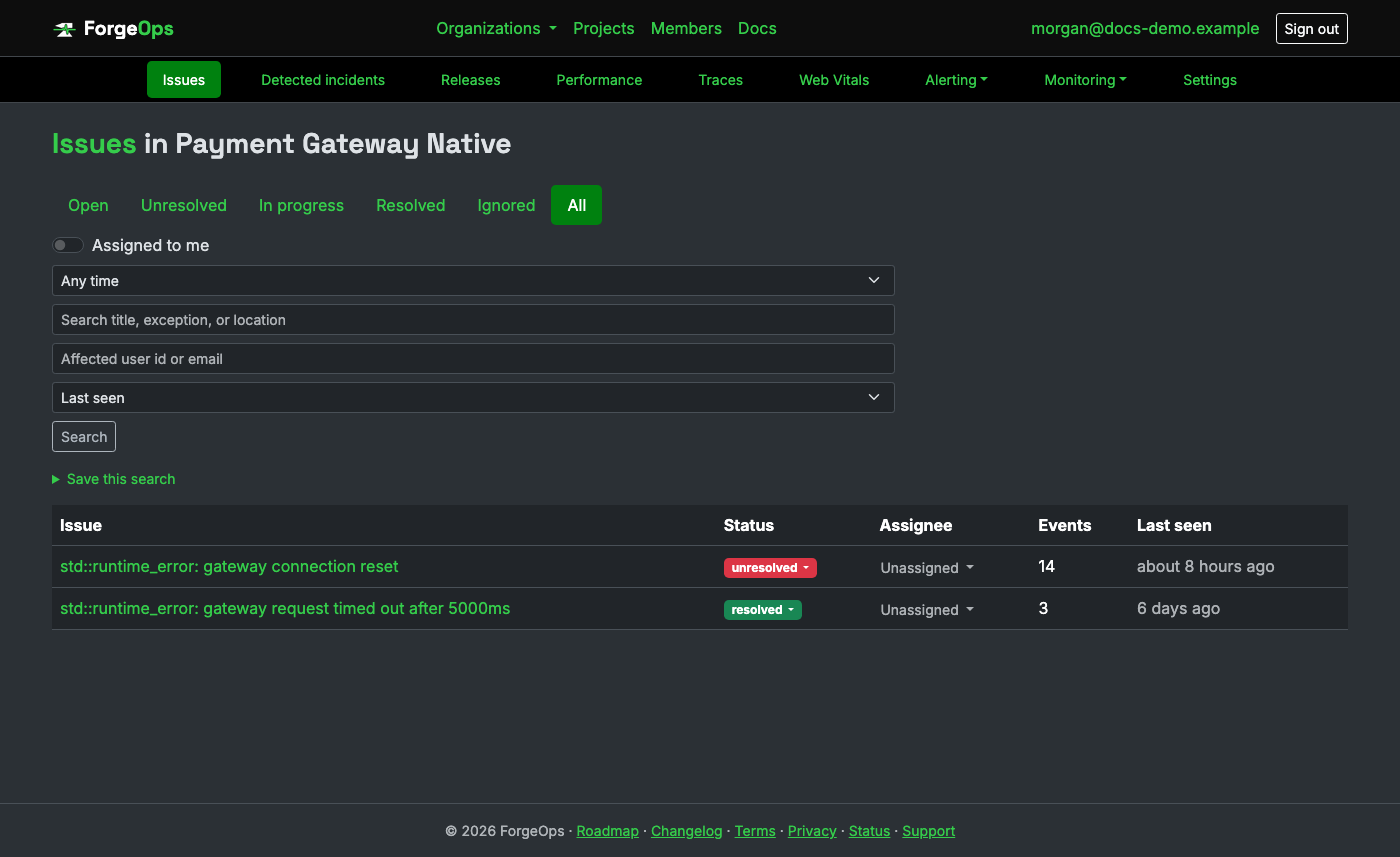Screen dimensions: 1400x857
Task: Go to the Issues nav tab
Action: coord(184,80)
